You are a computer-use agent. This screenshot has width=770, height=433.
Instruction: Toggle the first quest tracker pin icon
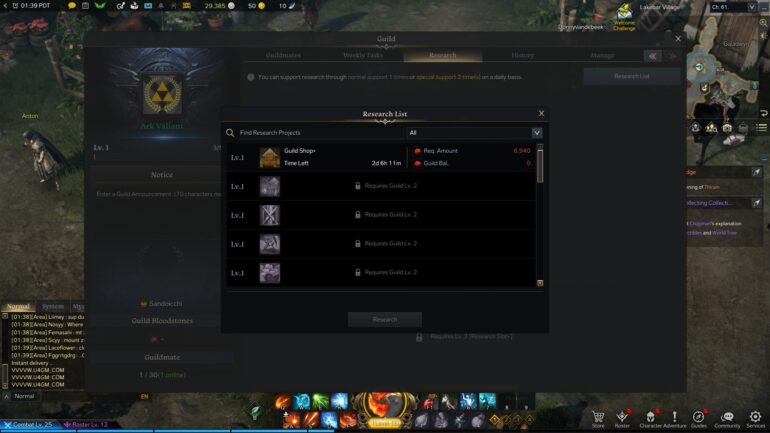(756, 172)
